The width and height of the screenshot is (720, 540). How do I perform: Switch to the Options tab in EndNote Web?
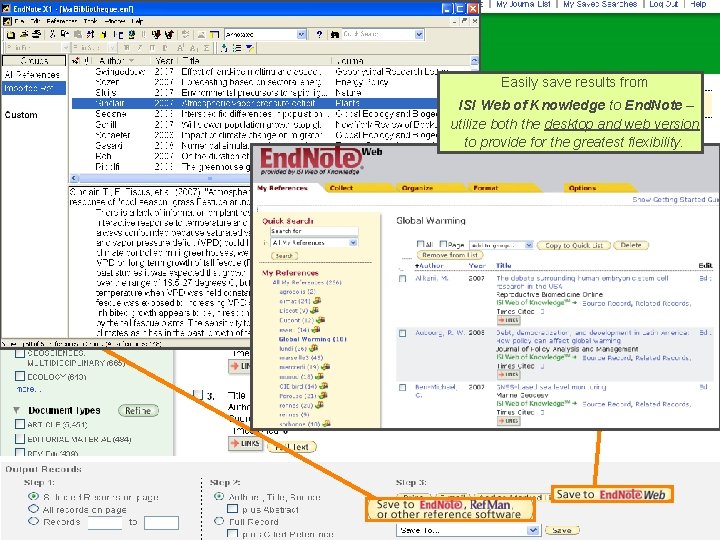point(582,188)
